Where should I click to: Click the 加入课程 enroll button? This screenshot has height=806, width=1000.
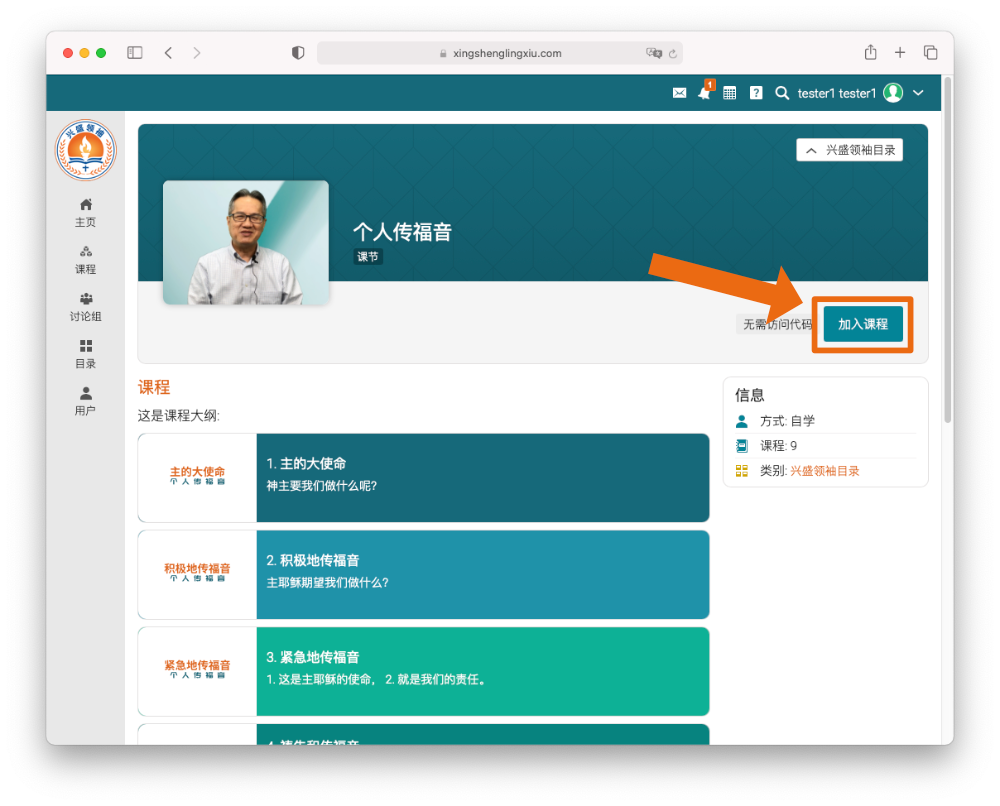coord(862,324)
